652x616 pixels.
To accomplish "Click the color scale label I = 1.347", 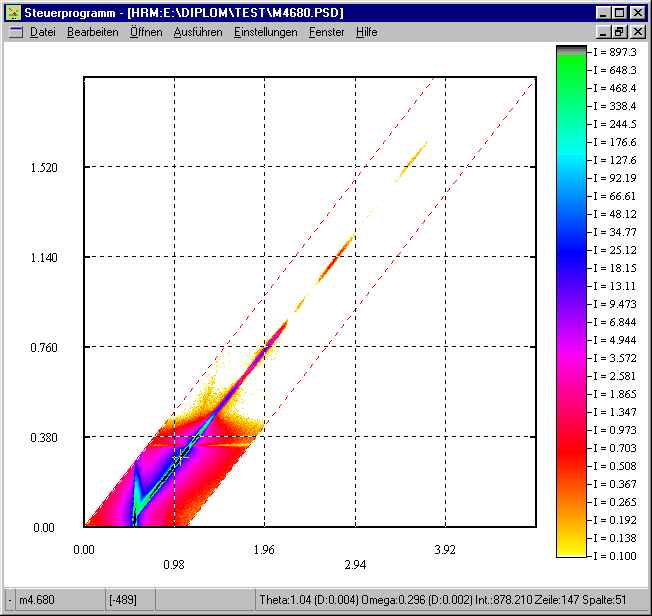I will tap(615, 412).
